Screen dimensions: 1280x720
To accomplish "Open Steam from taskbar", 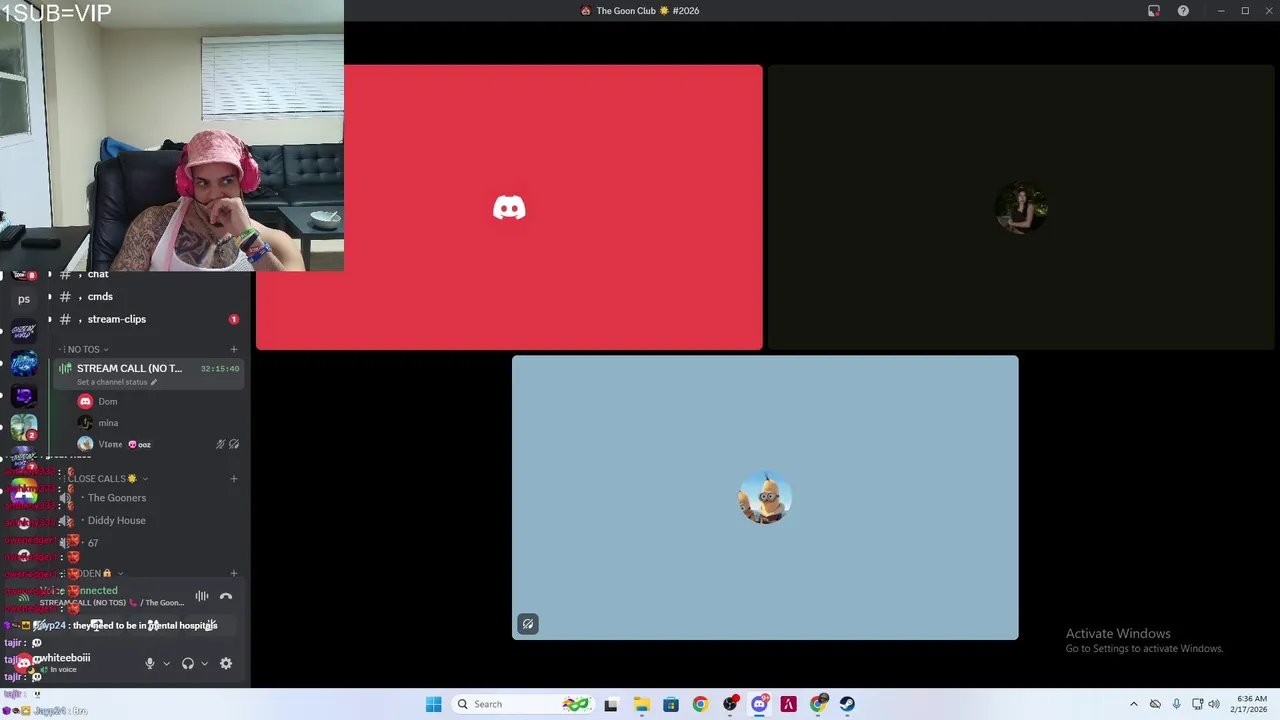I will coord(847,704).
